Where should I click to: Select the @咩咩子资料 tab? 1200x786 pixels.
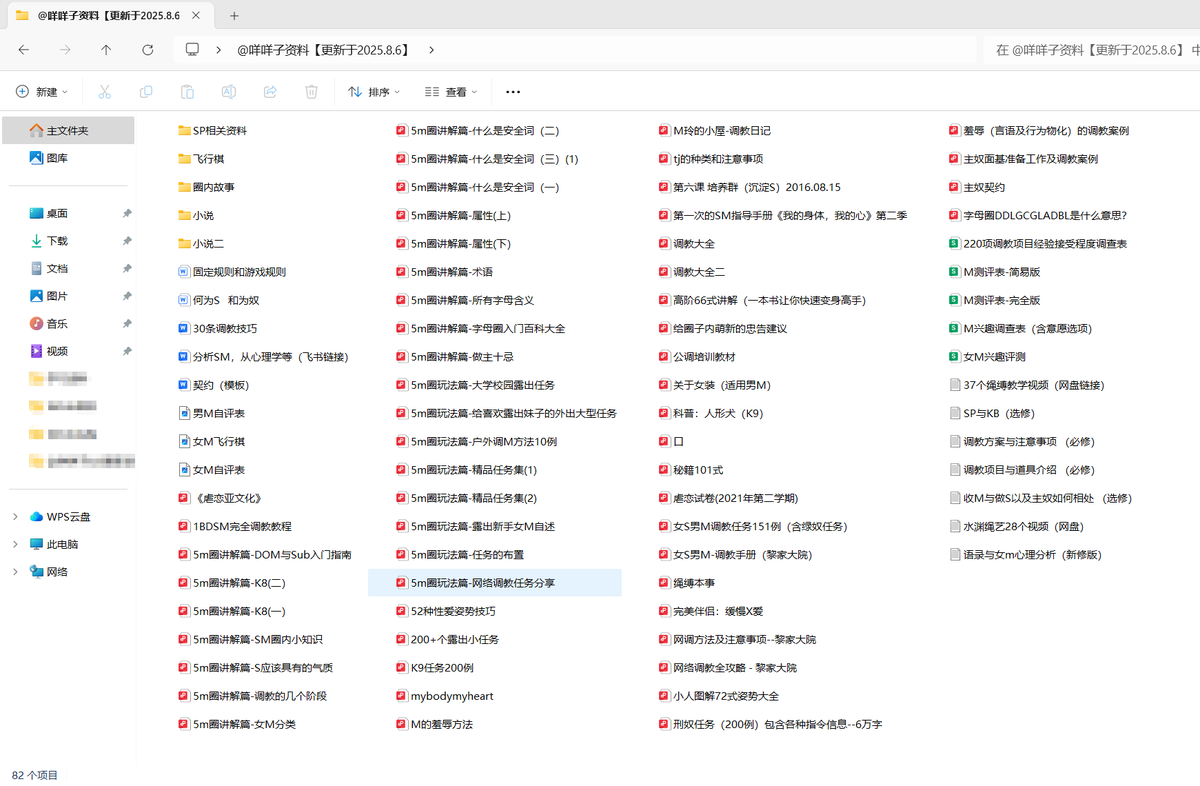tap(110, 16)
